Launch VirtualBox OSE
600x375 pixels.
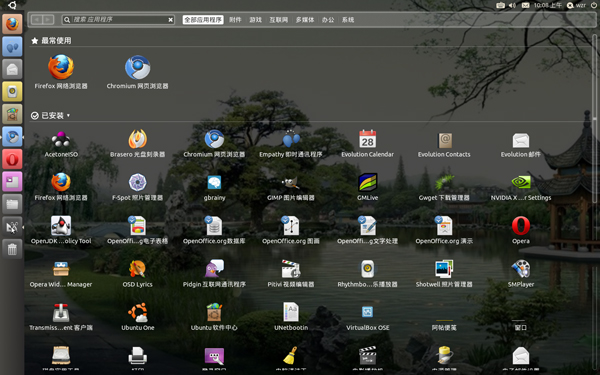(367, 317)
